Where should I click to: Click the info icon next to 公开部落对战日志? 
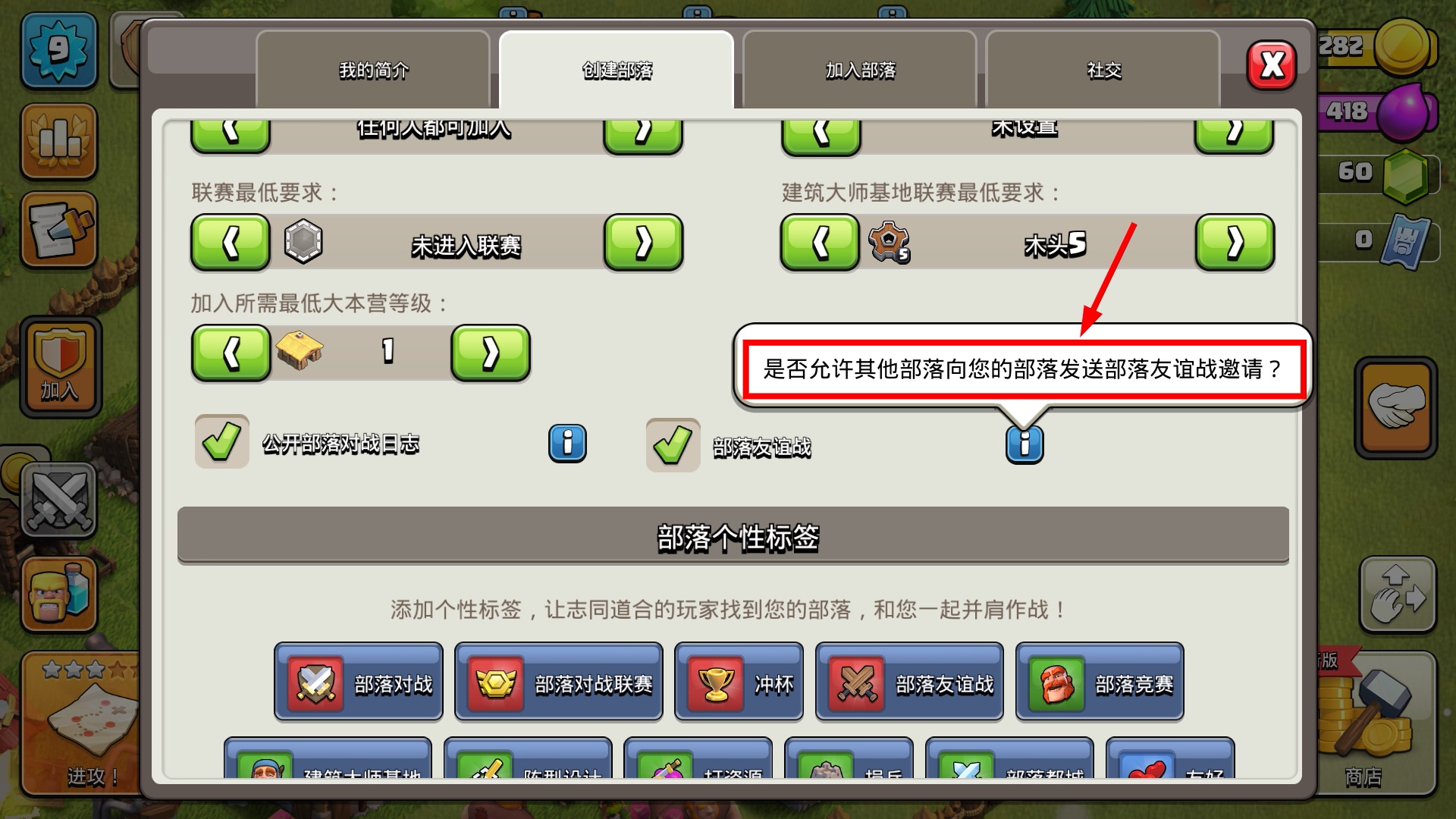[x=567, y=443]
